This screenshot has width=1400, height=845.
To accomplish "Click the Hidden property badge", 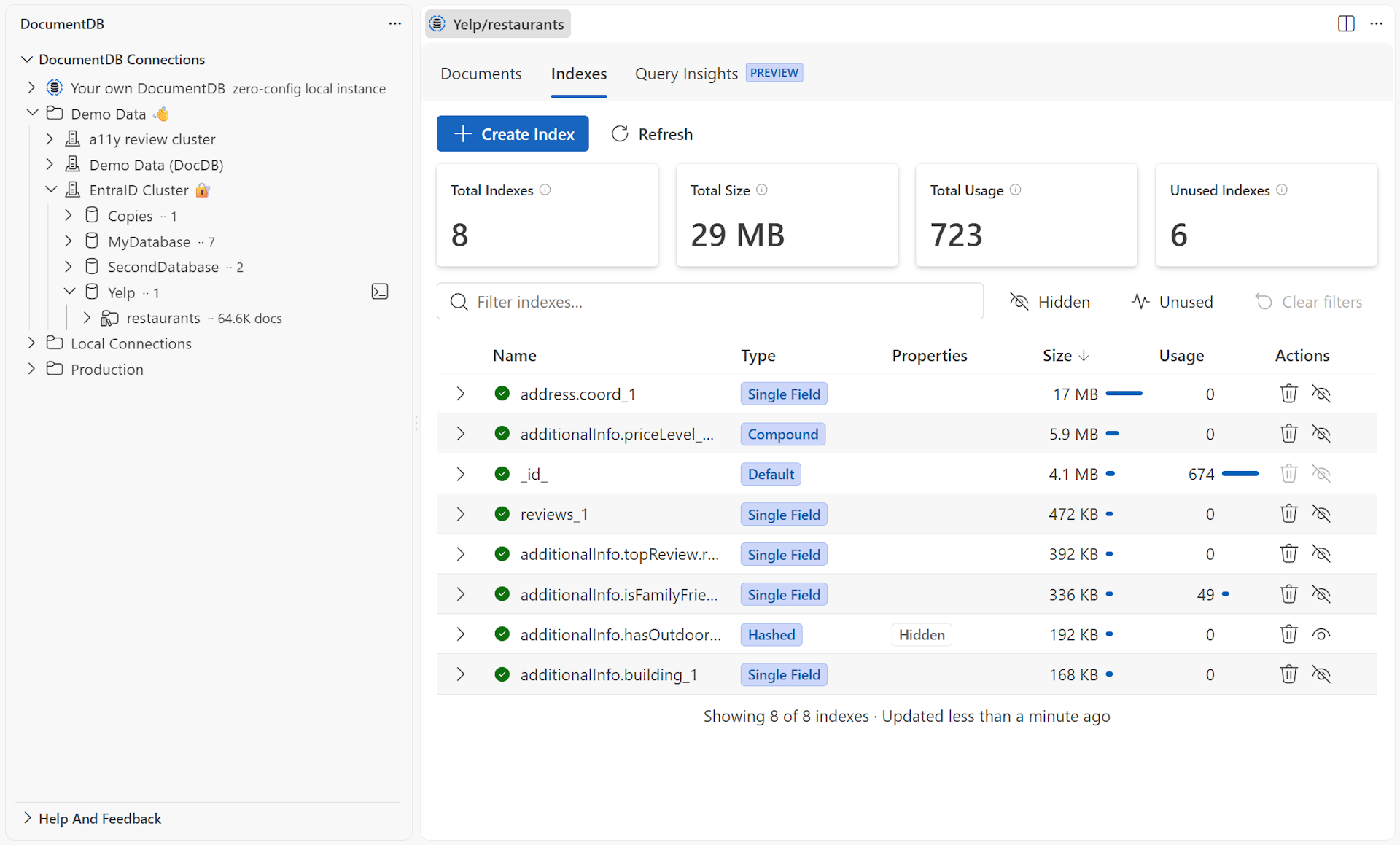I will point(922,634).
